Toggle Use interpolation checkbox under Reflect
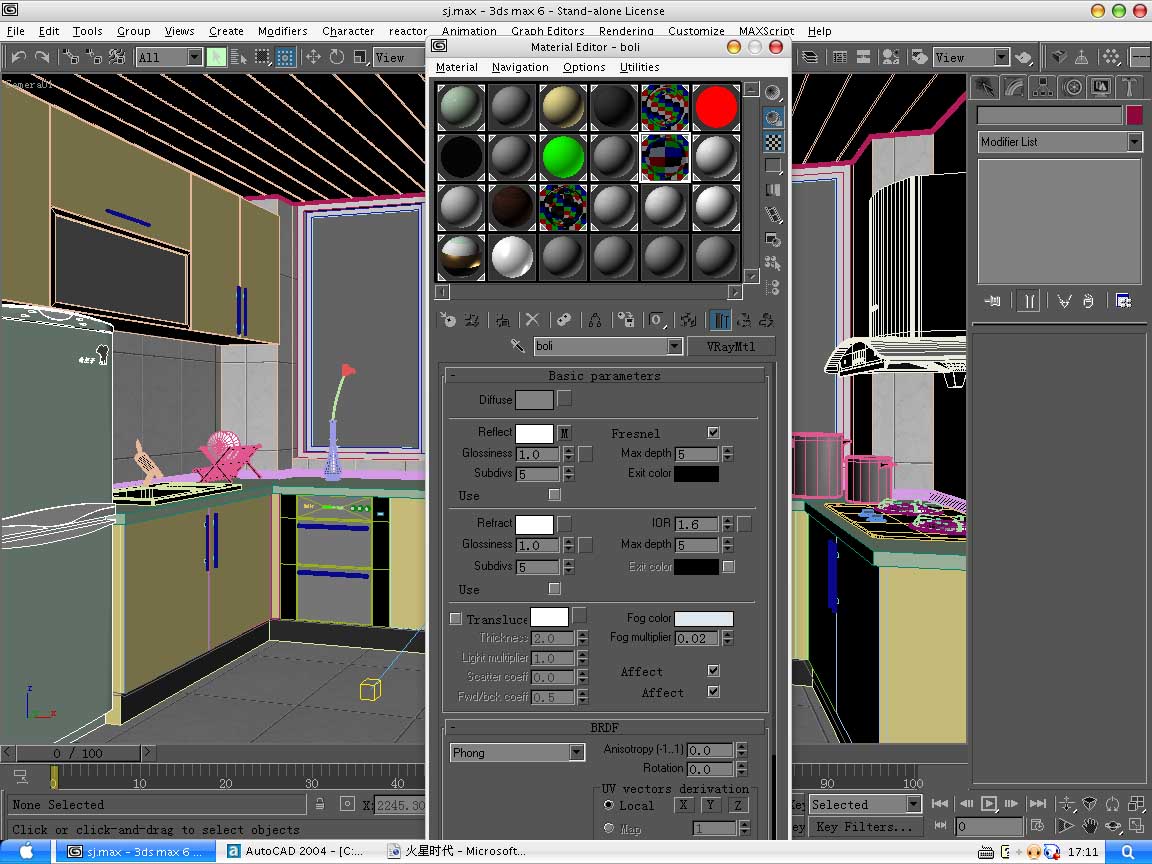This screenshot has width=1152, height=864. point(555,494)
